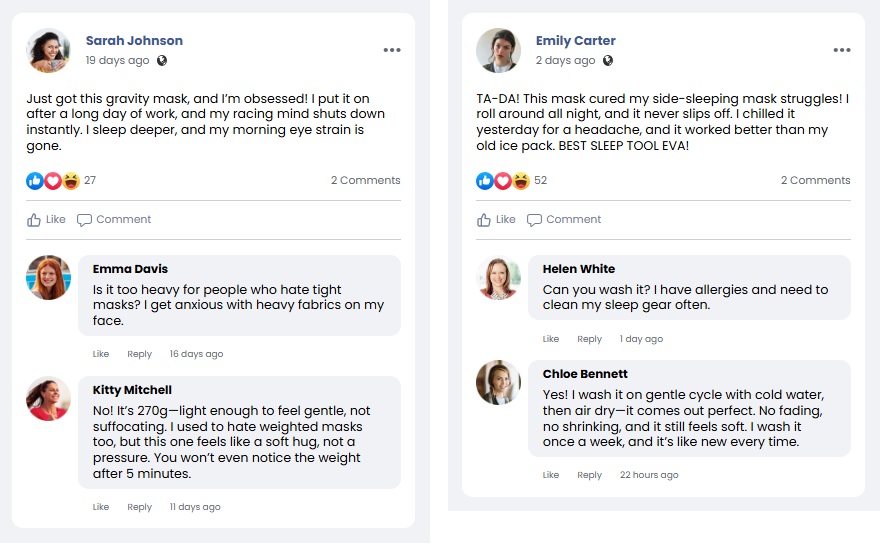Viewport: 882px width, 546px height.
Task: Click the globe privacy icon on Sarah's post
Action: point(162,61)
